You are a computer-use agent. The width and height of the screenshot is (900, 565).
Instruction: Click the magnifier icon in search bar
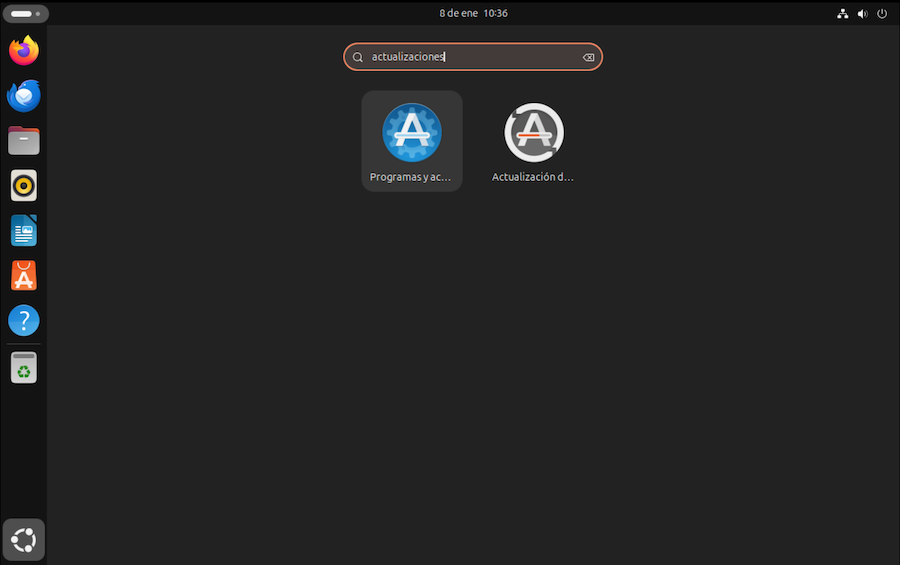click(x=358, y=57)
